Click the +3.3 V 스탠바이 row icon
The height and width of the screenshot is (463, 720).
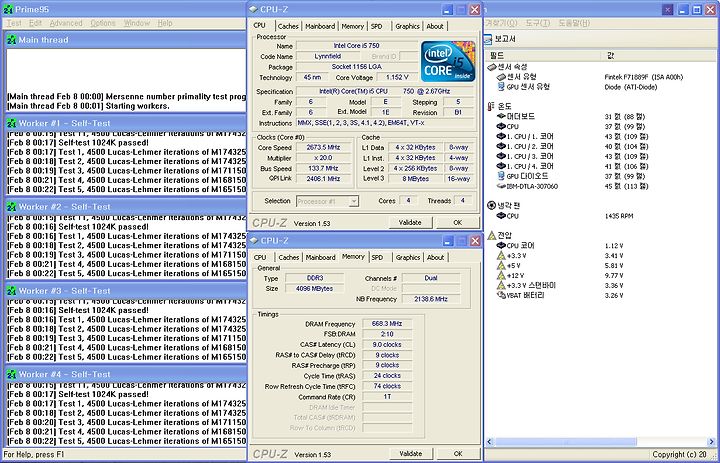tap(501, 285)
